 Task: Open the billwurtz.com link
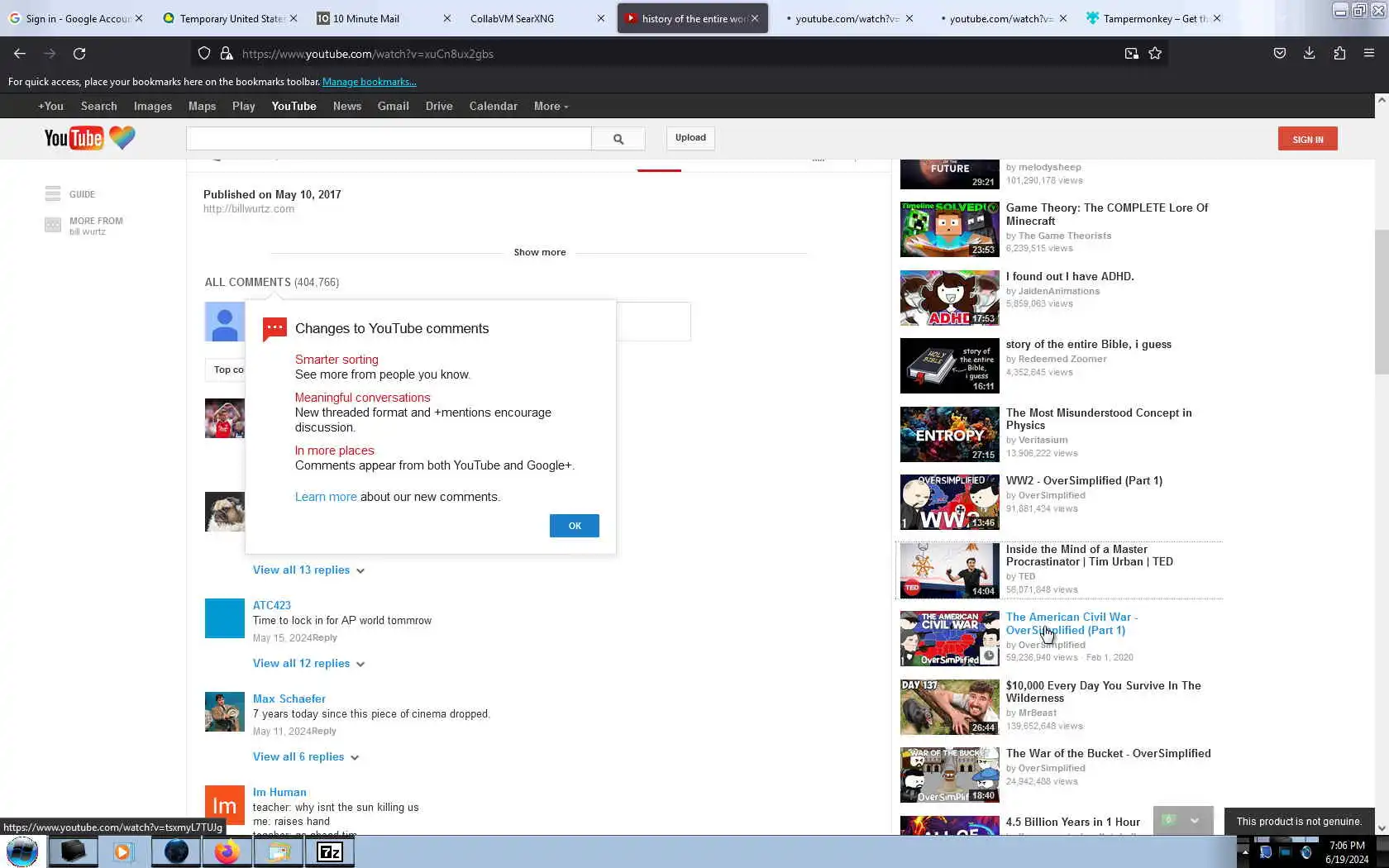click(249, 209)
